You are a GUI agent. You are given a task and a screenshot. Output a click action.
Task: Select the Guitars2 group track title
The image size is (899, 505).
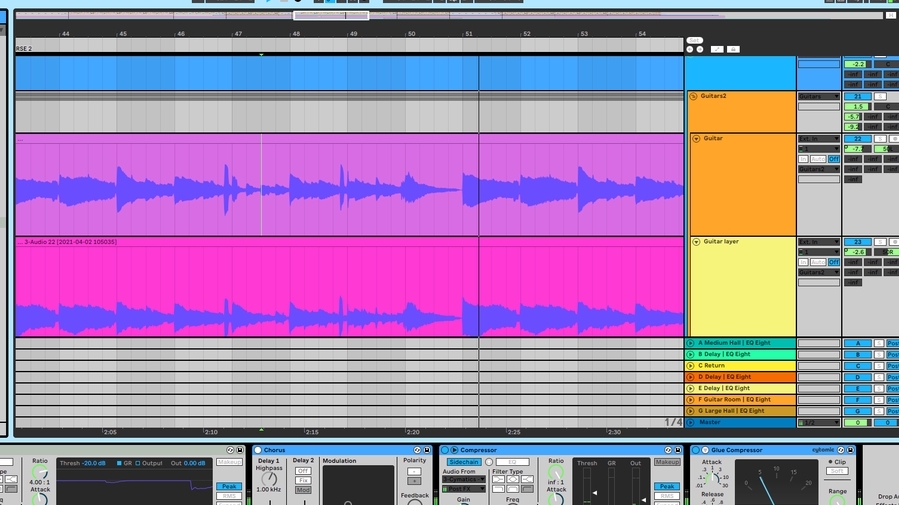(x=713, y=96)
